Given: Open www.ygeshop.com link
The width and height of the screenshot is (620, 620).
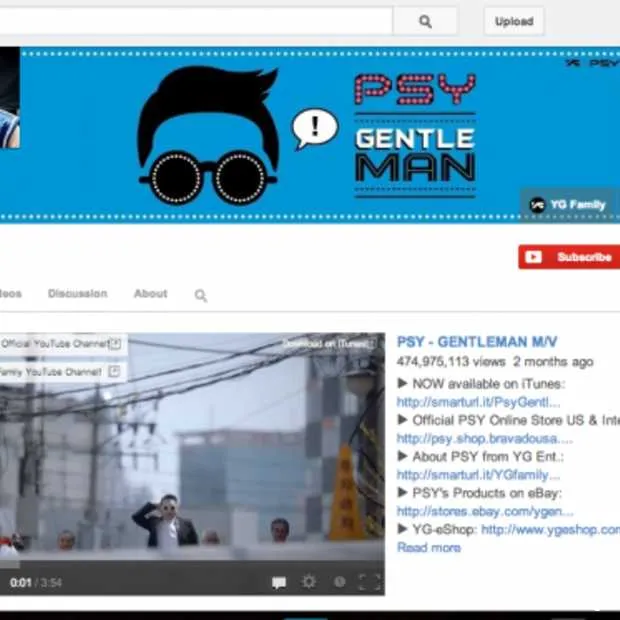Looking at the screenshot, I should (550, 529).
